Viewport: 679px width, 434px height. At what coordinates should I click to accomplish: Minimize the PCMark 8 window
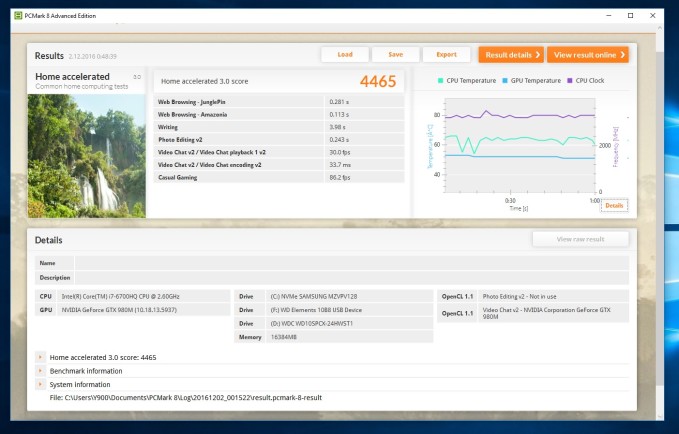[x=609, y=16]
